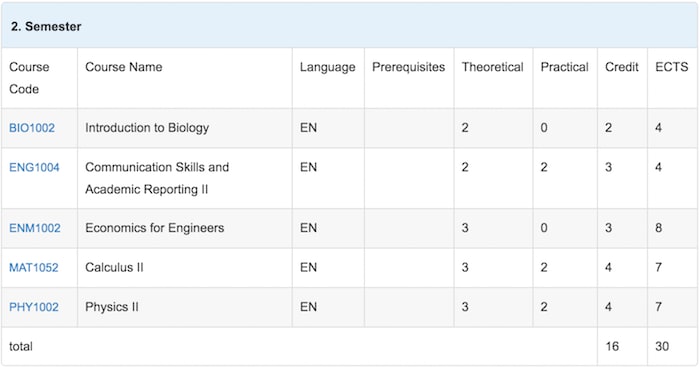Open the PHY1002 course link
The width and height of the screenshot is (700, 369).
[33, 307]
